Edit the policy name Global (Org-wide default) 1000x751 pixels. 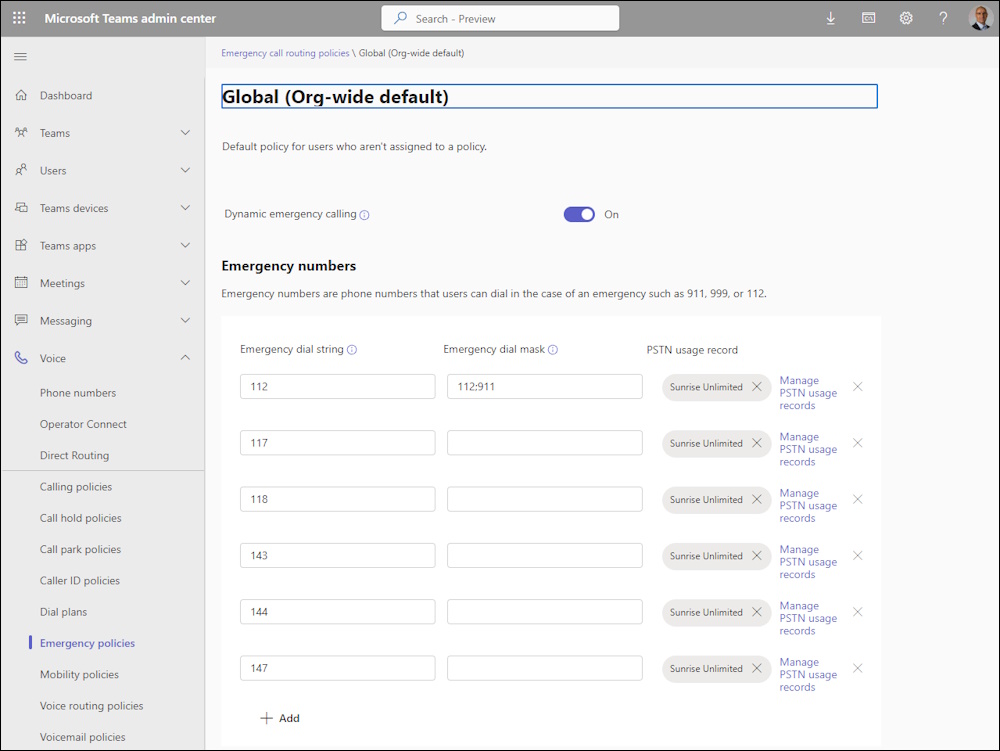coord(549,96)
